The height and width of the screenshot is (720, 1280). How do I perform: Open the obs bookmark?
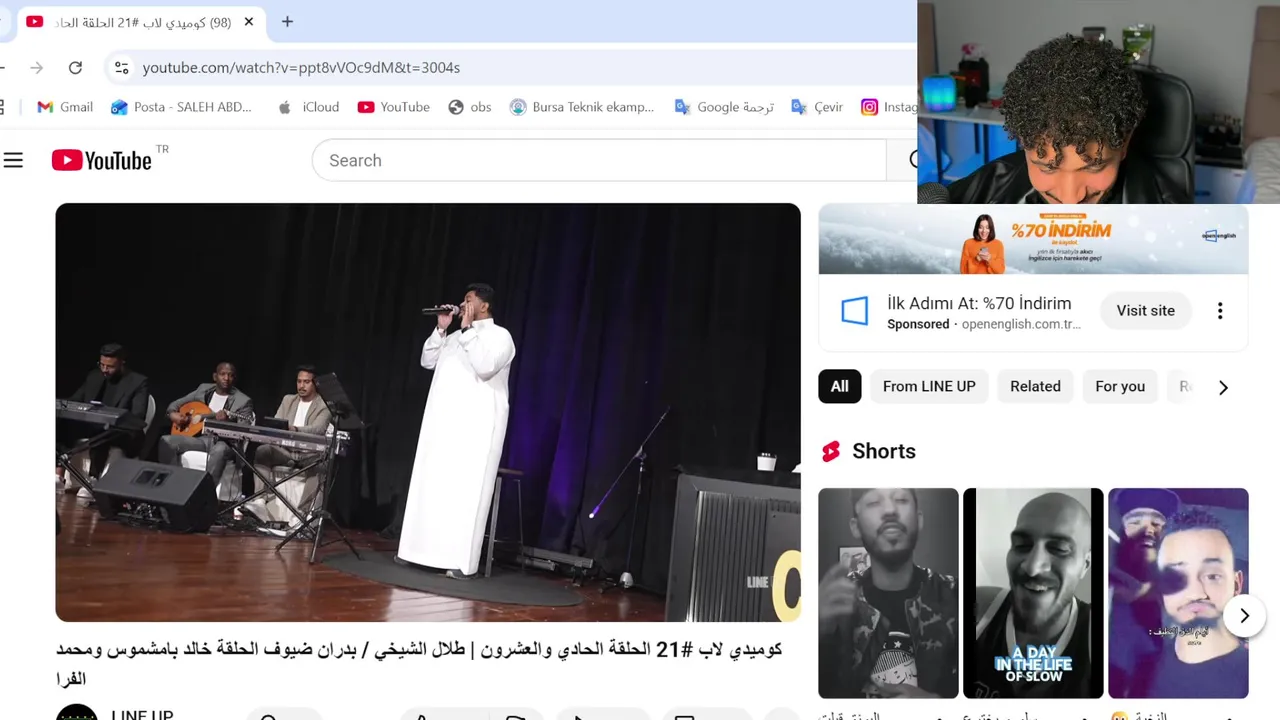click(470, 107)
